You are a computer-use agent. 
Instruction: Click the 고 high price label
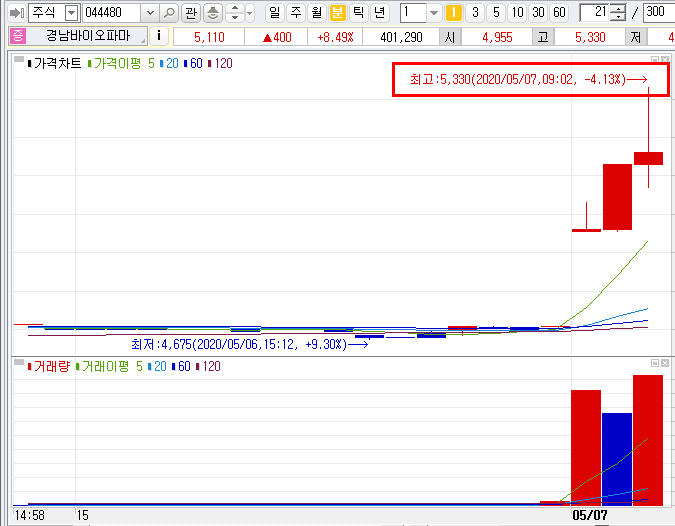pos(543,37)
